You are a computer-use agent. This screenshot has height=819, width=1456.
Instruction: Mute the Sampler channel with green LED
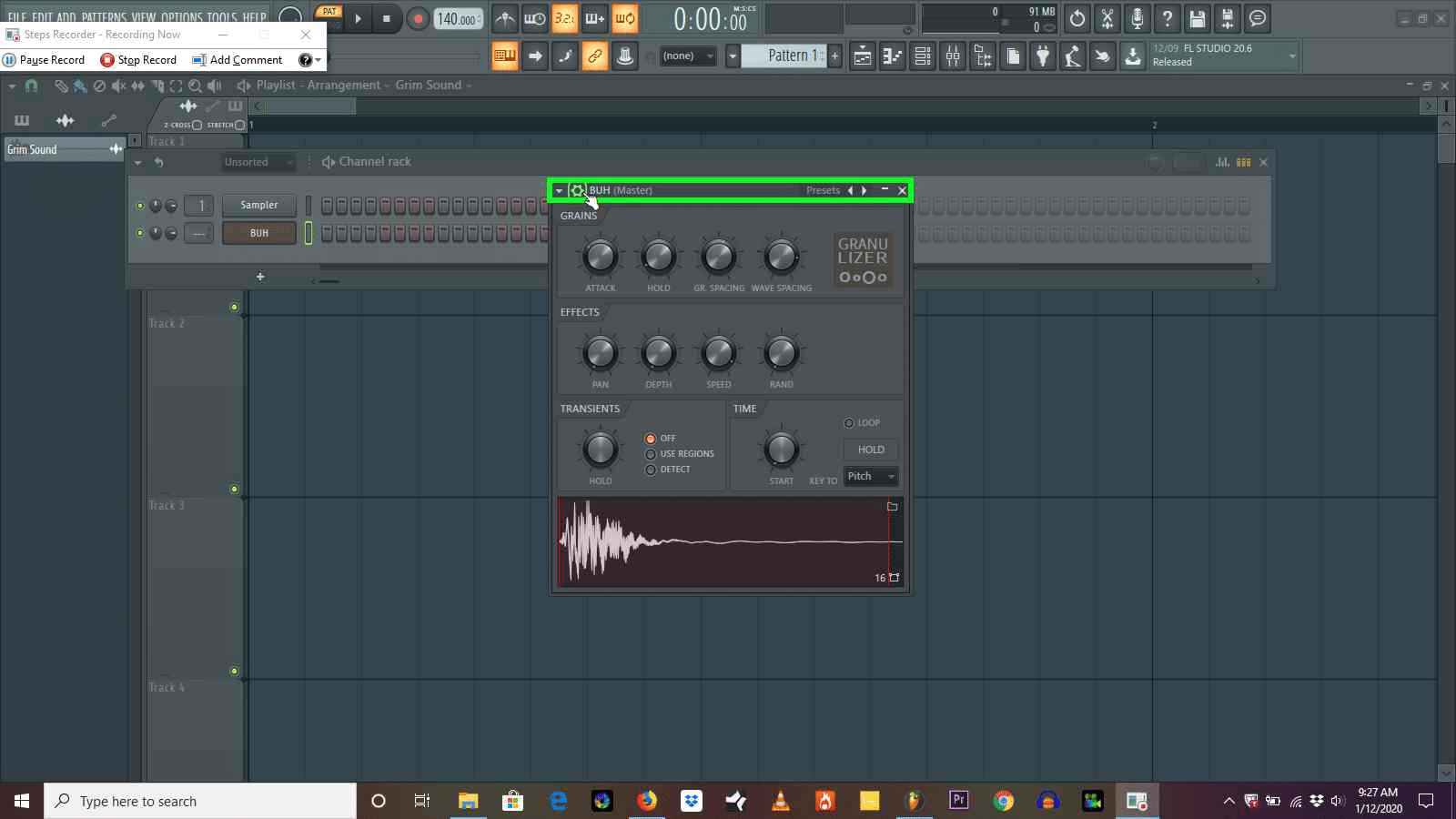[140, 206]
